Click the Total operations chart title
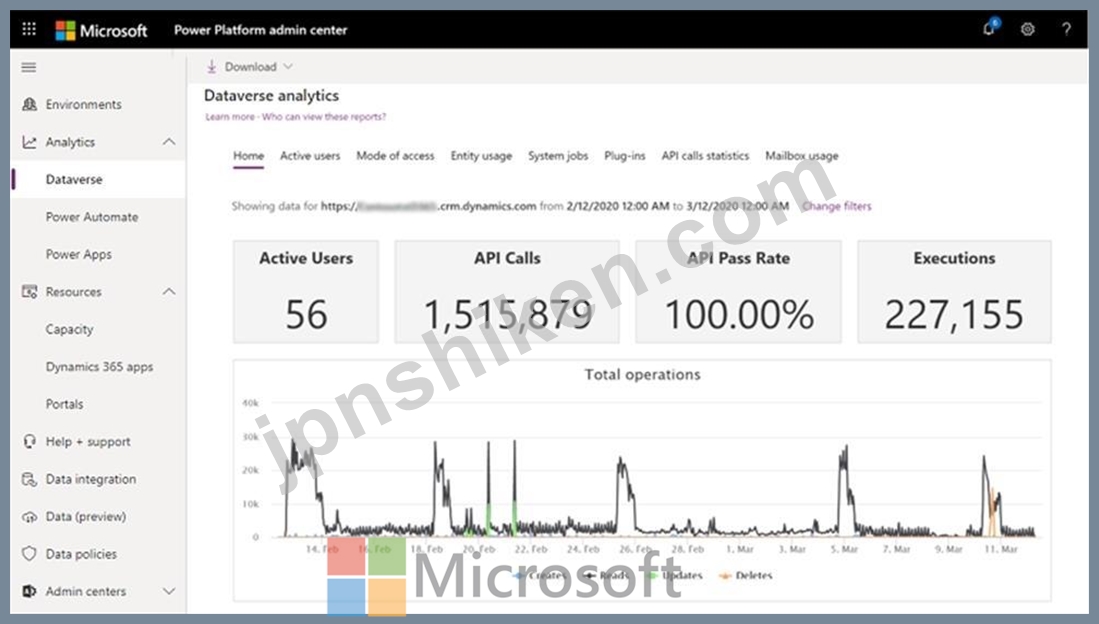Viewport: 1099px width, 624px height. (x=643, y=374)
